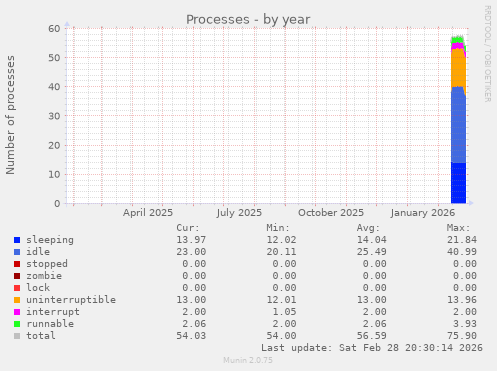Click total average value 56.59
This screenshot has width=497, height=371.
371,336
